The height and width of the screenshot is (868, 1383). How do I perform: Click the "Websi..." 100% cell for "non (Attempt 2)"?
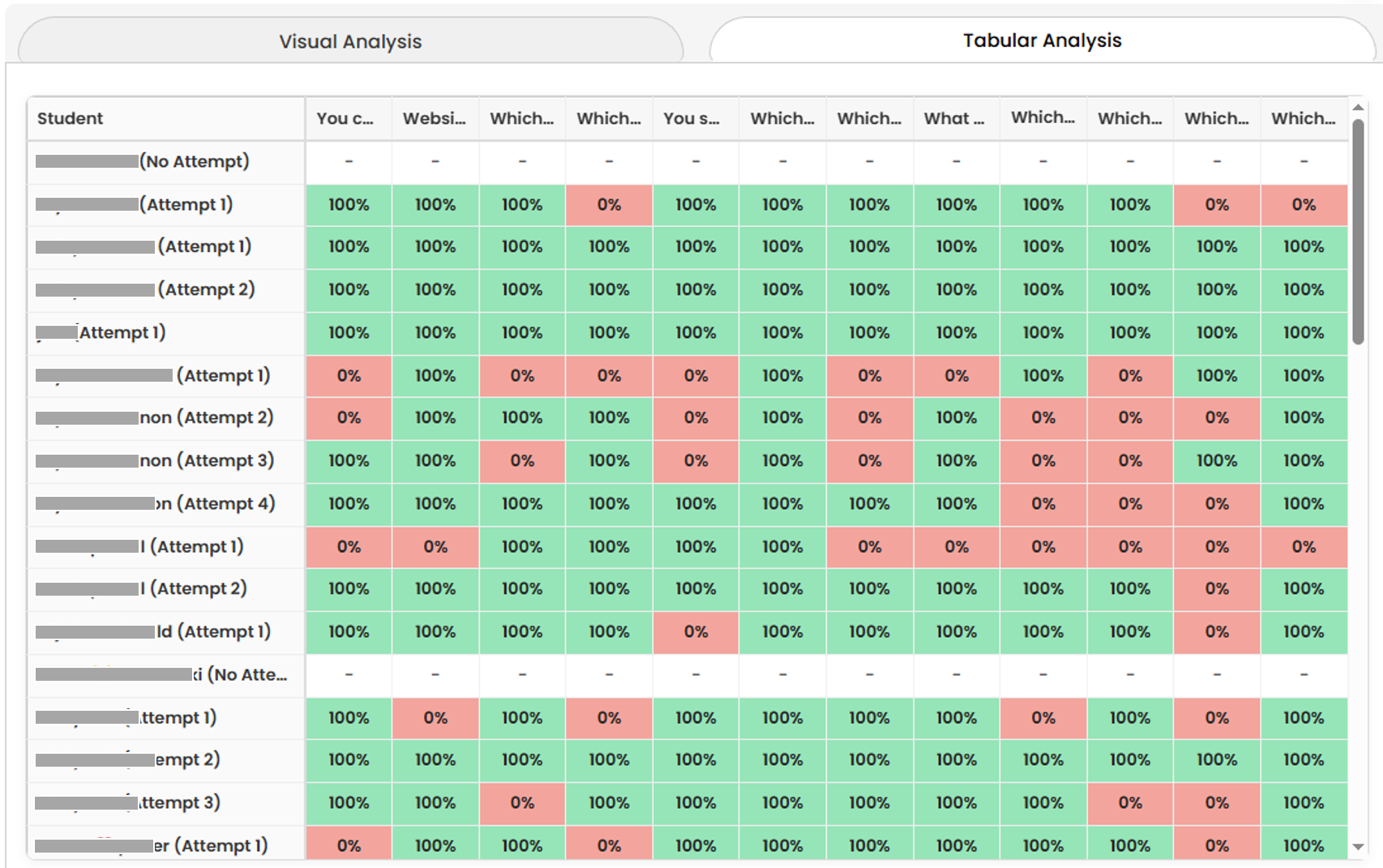(435, 418)
